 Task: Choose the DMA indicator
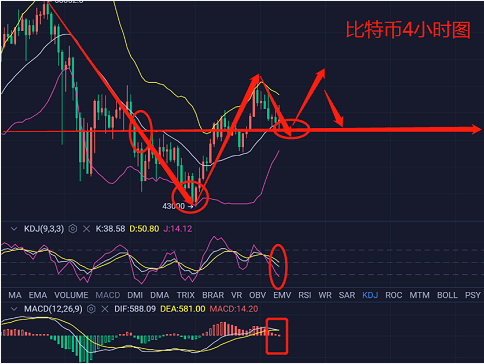coord(160,295)
